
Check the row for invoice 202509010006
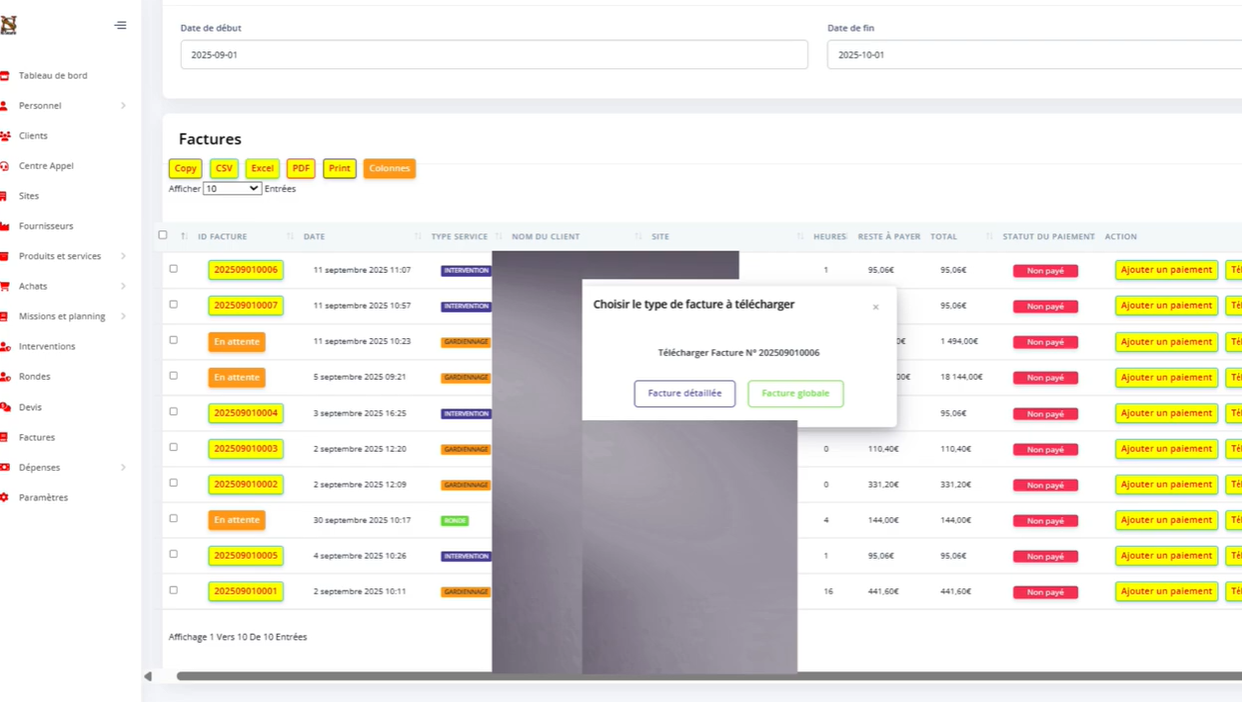tap(173, 269)
